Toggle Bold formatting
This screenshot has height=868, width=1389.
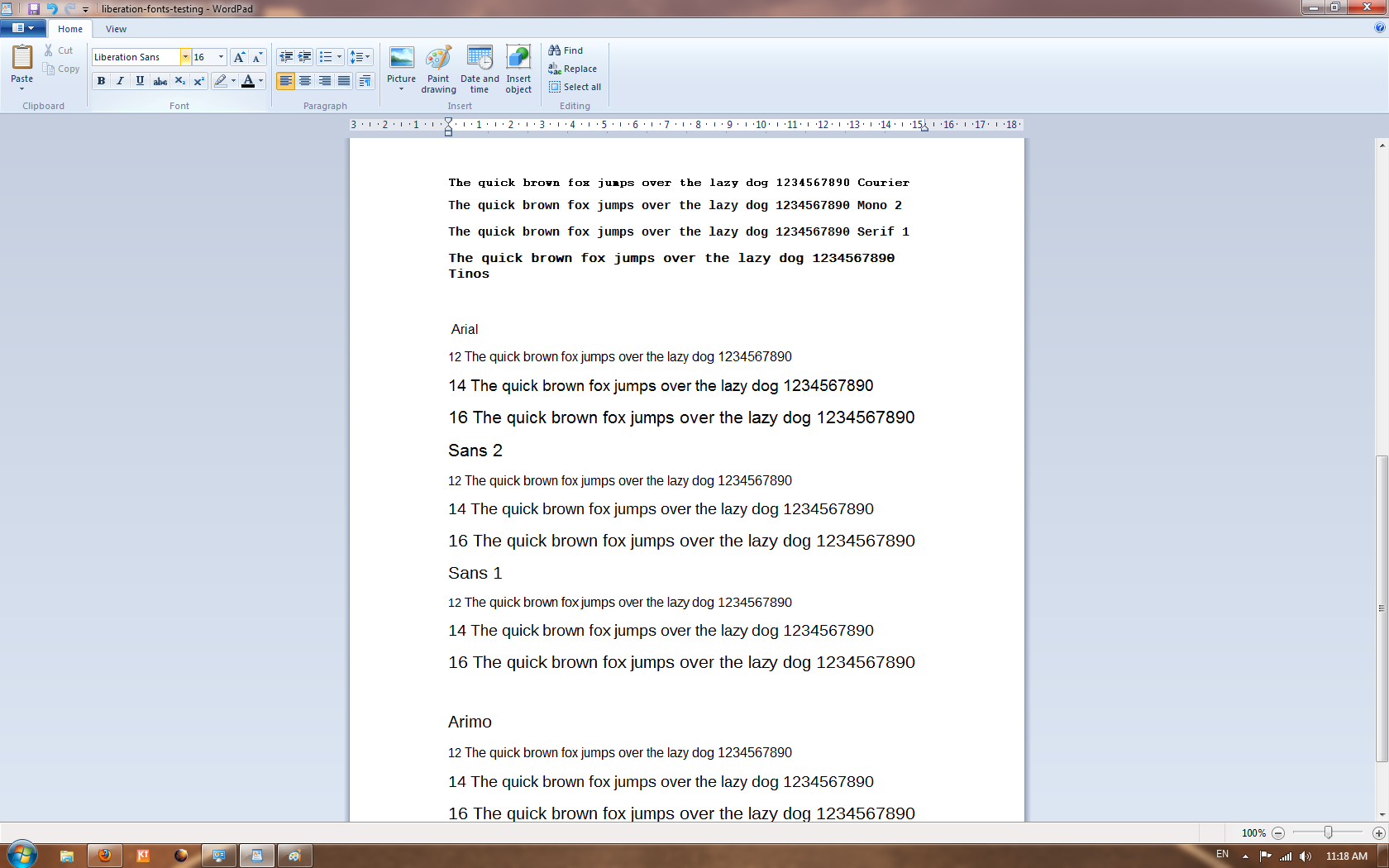pos(101,81)
